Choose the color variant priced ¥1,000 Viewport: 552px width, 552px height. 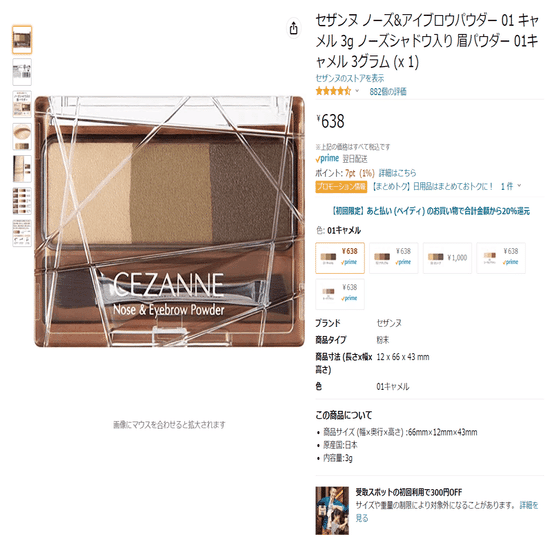(447, 258)
